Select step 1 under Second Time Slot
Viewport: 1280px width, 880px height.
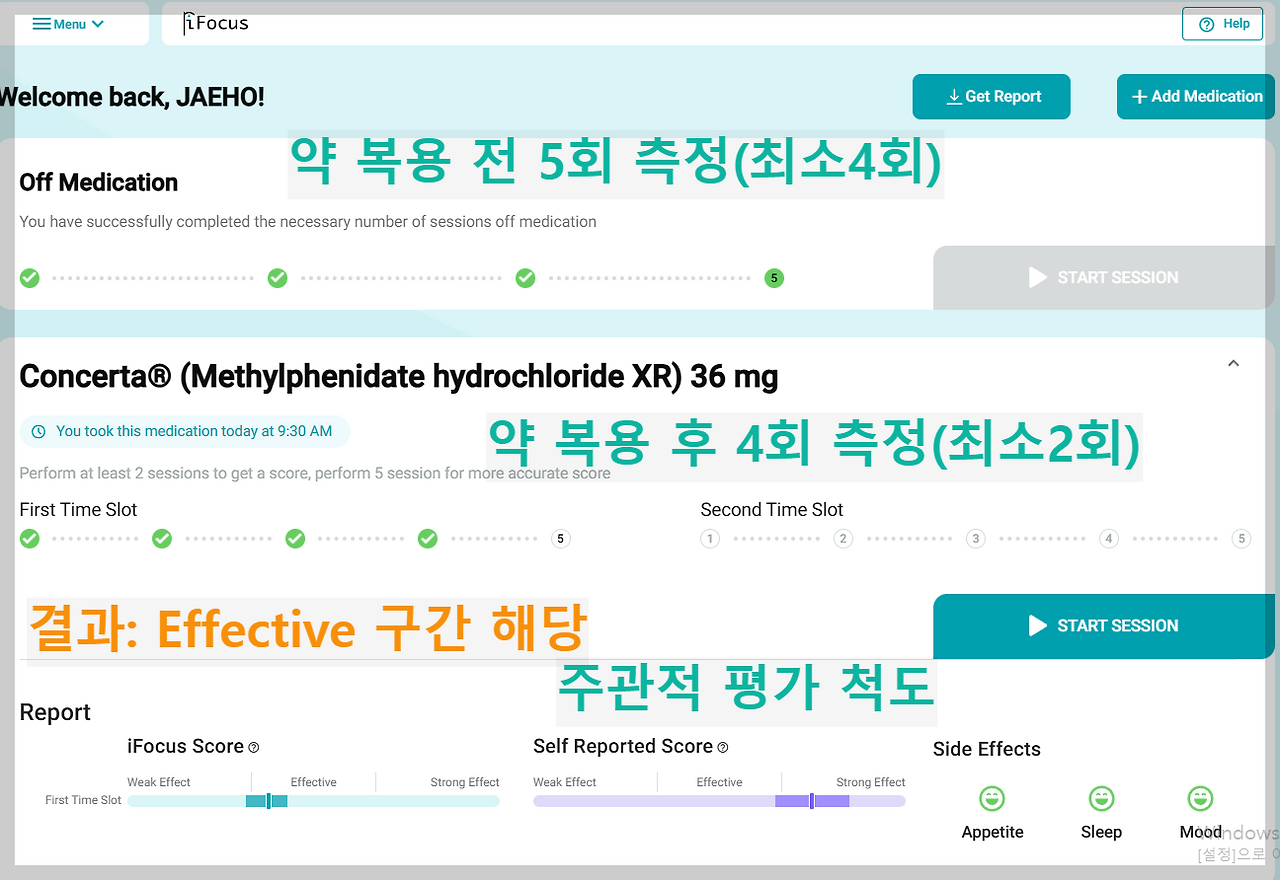[710, 539]
